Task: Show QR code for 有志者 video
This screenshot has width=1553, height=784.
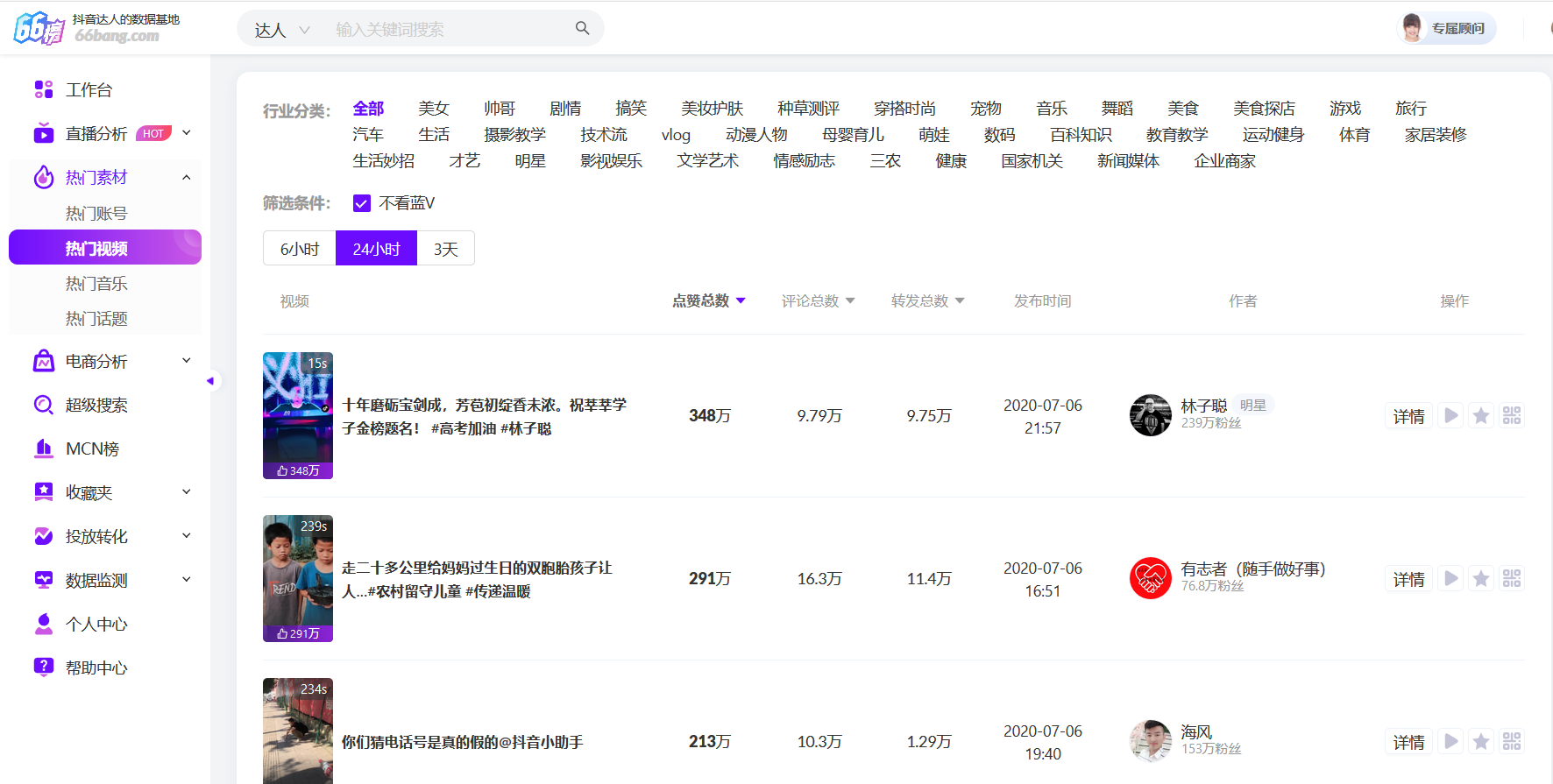Action: click(1512, 578)
